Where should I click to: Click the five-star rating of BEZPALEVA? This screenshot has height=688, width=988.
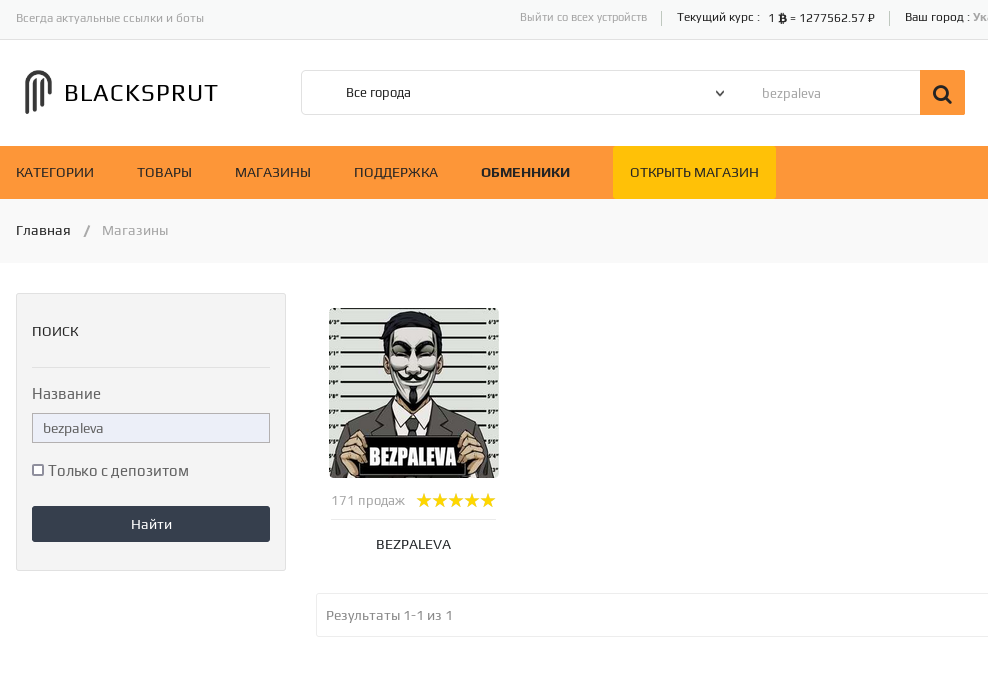pos(456,501)
